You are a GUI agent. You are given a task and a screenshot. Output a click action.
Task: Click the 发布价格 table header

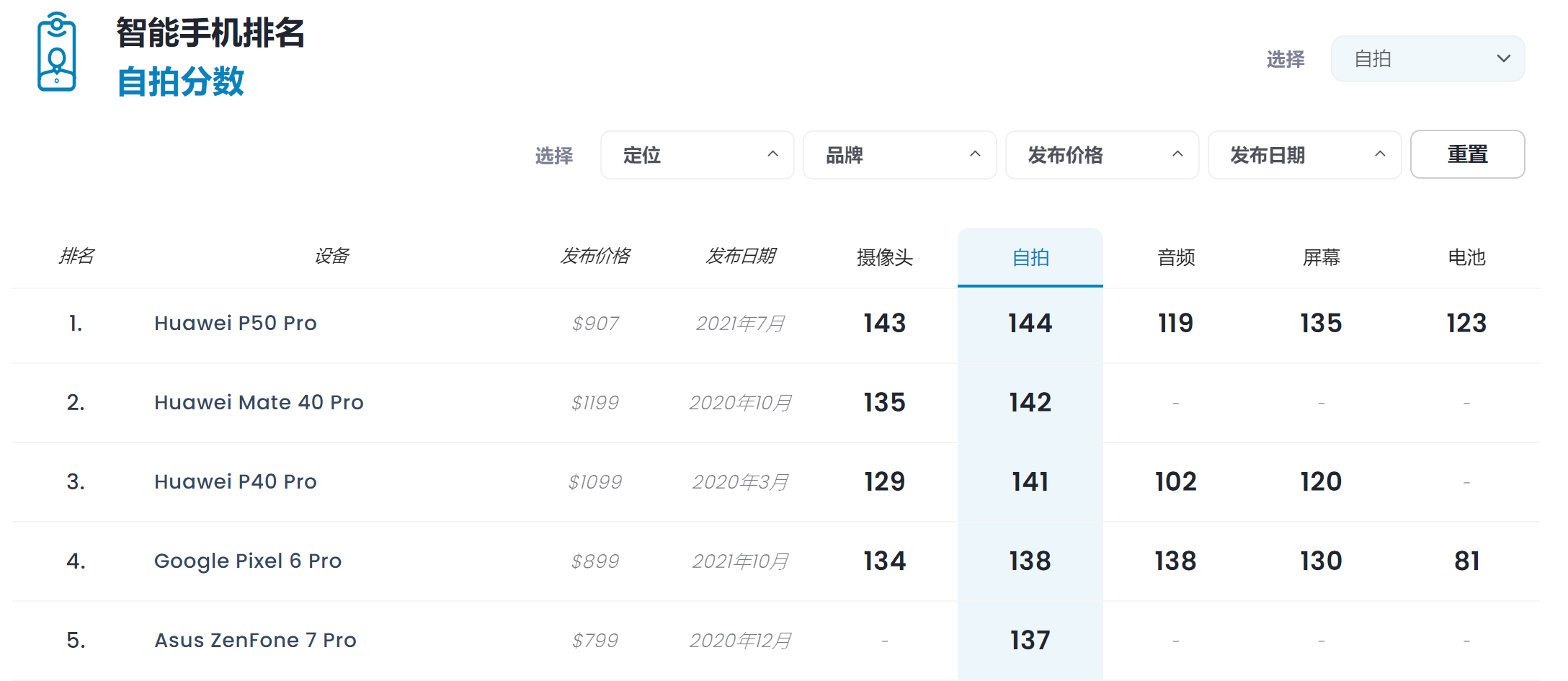[x=595, y=256]
